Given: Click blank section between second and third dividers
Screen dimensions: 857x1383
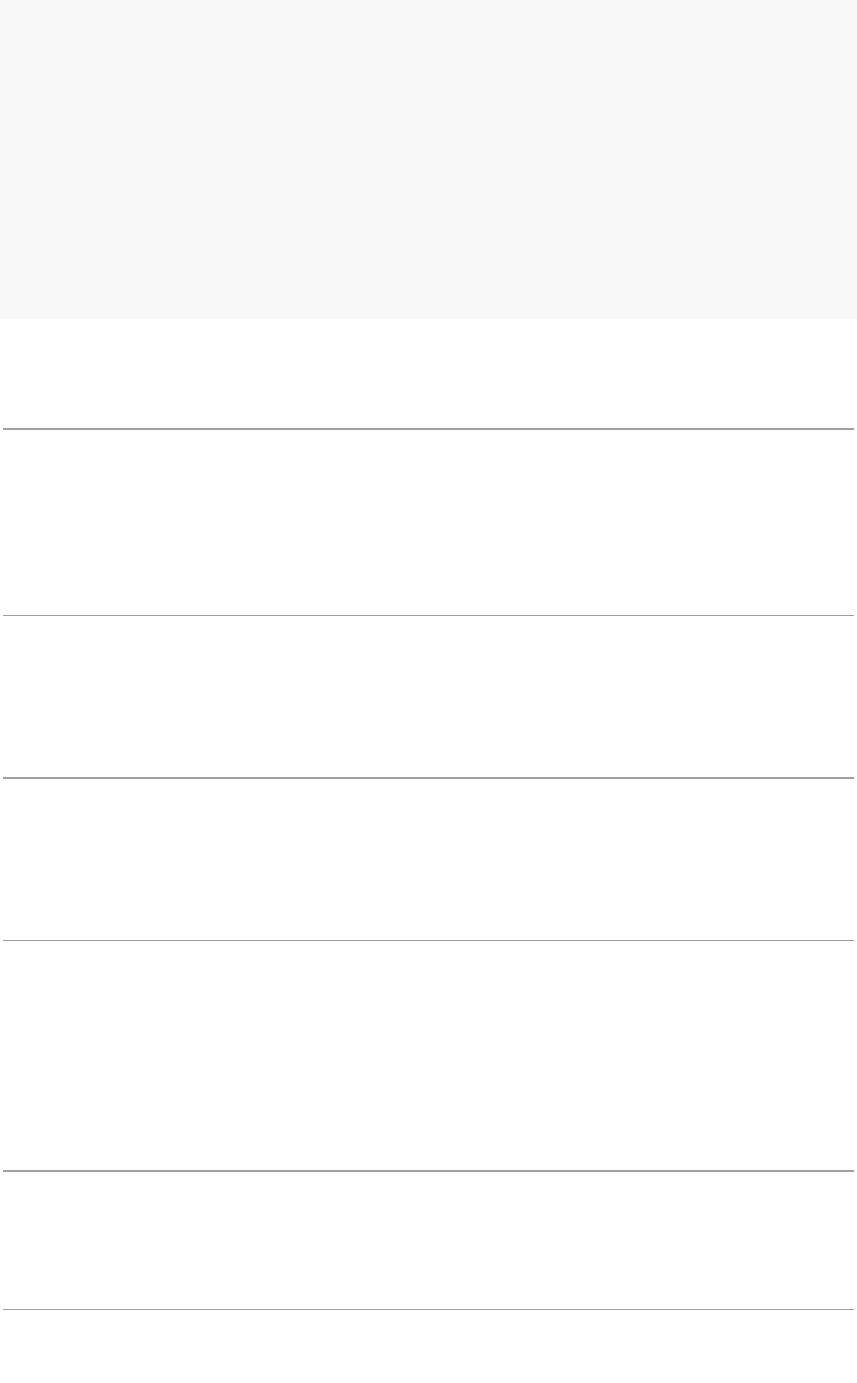Looking at the screenshot, I should (428, 696).
